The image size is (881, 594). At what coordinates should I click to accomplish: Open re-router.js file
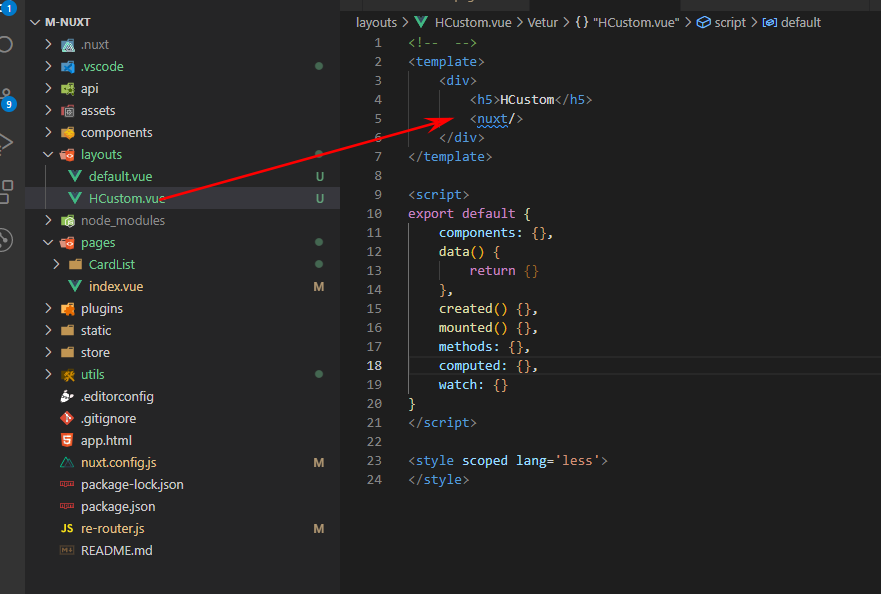click(112, 529)
